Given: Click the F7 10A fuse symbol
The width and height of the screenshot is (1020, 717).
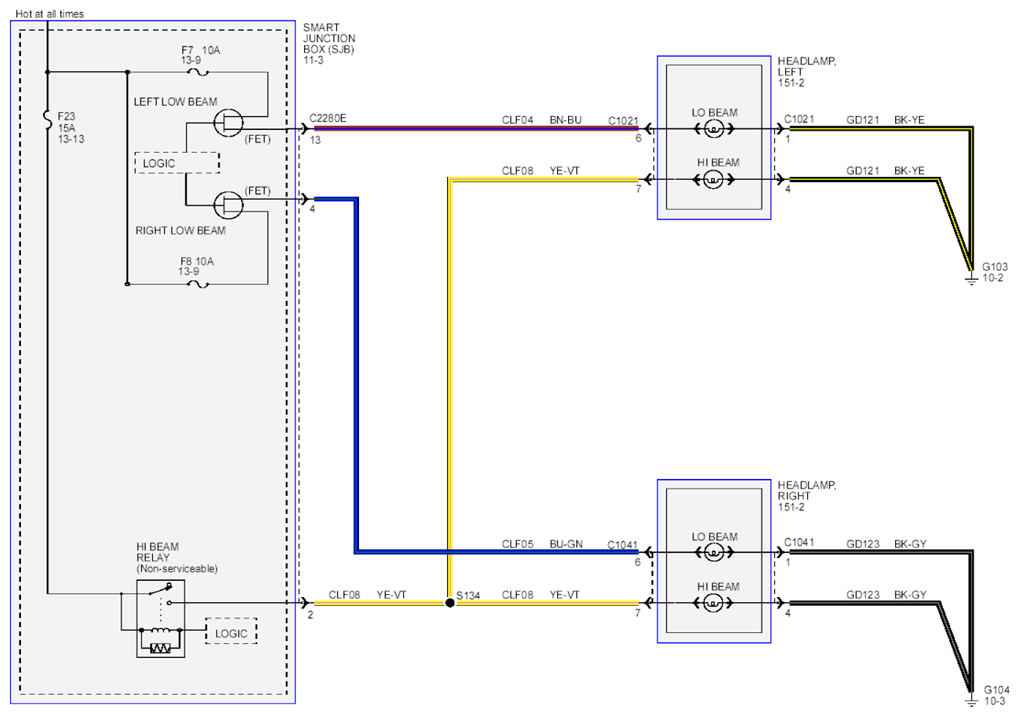Looking at the screenshot, I should [198, 72].
